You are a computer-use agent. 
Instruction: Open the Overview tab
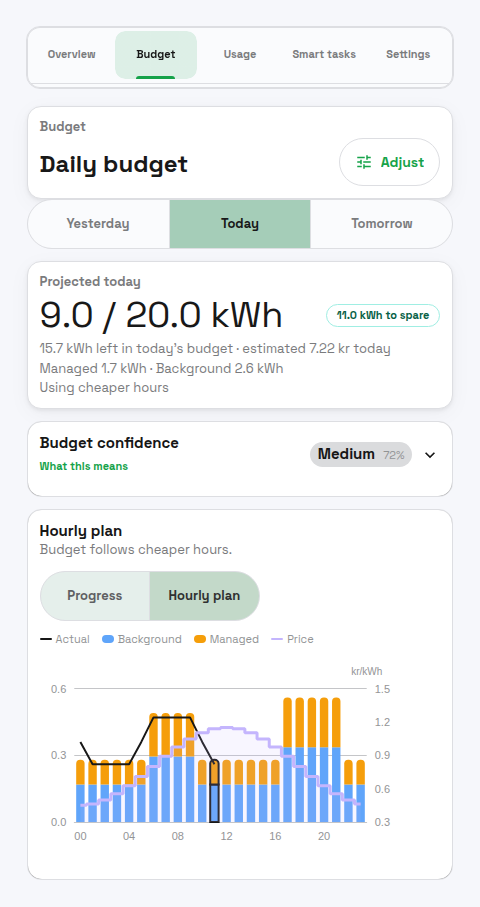coord(72,54)
